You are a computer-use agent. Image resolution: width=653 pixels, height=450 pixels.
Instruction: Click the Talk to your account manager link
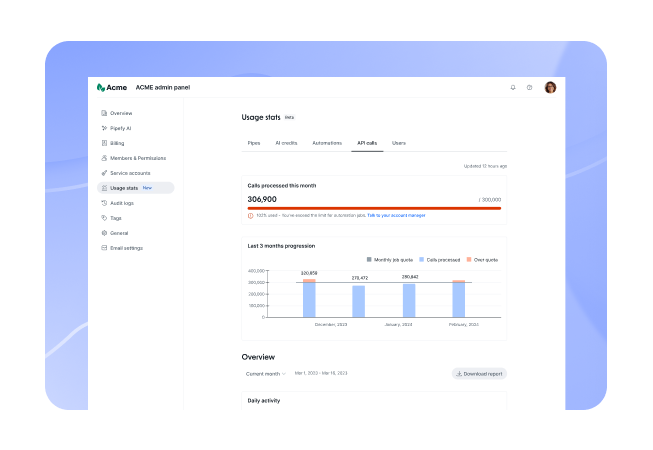pos(396,215)
